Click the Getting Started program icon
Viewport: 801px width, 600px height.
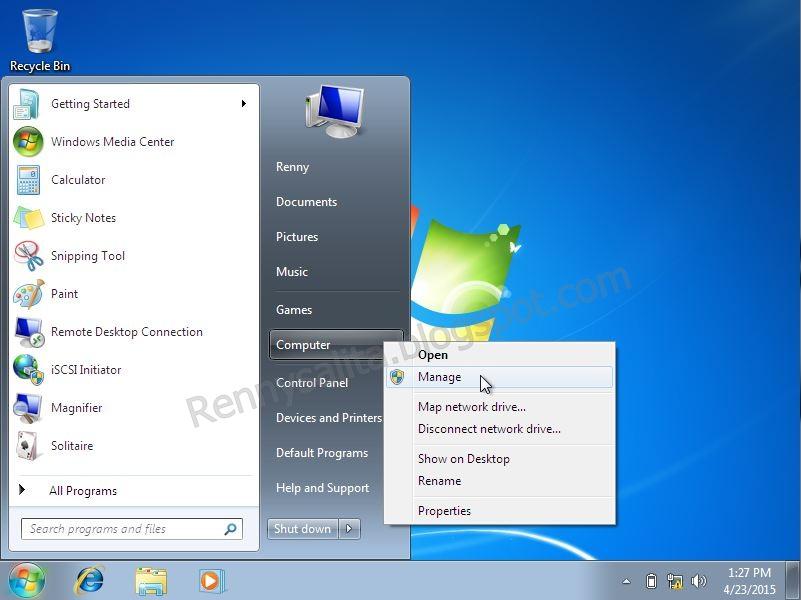[x=27, y=104]
